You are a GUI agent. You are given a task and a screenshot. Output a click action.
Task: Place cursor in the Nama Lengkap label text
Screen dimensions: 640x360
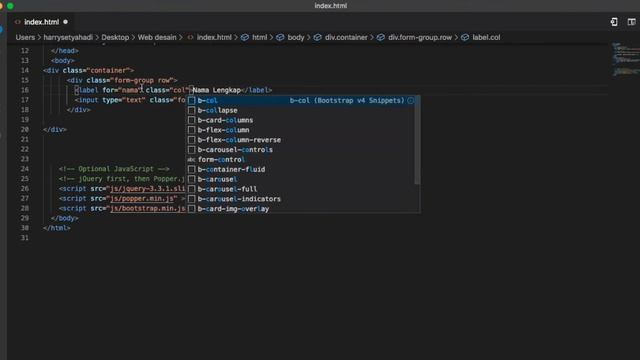click(217, 90)
